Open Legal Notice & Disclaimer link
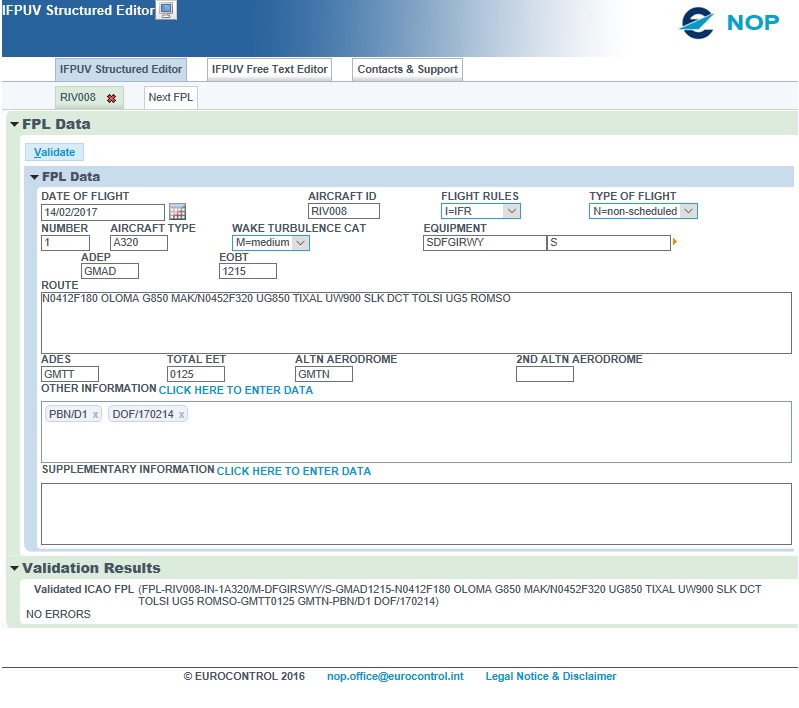The height and width of the screenshot is (708, 799). (x=551, y=676)
